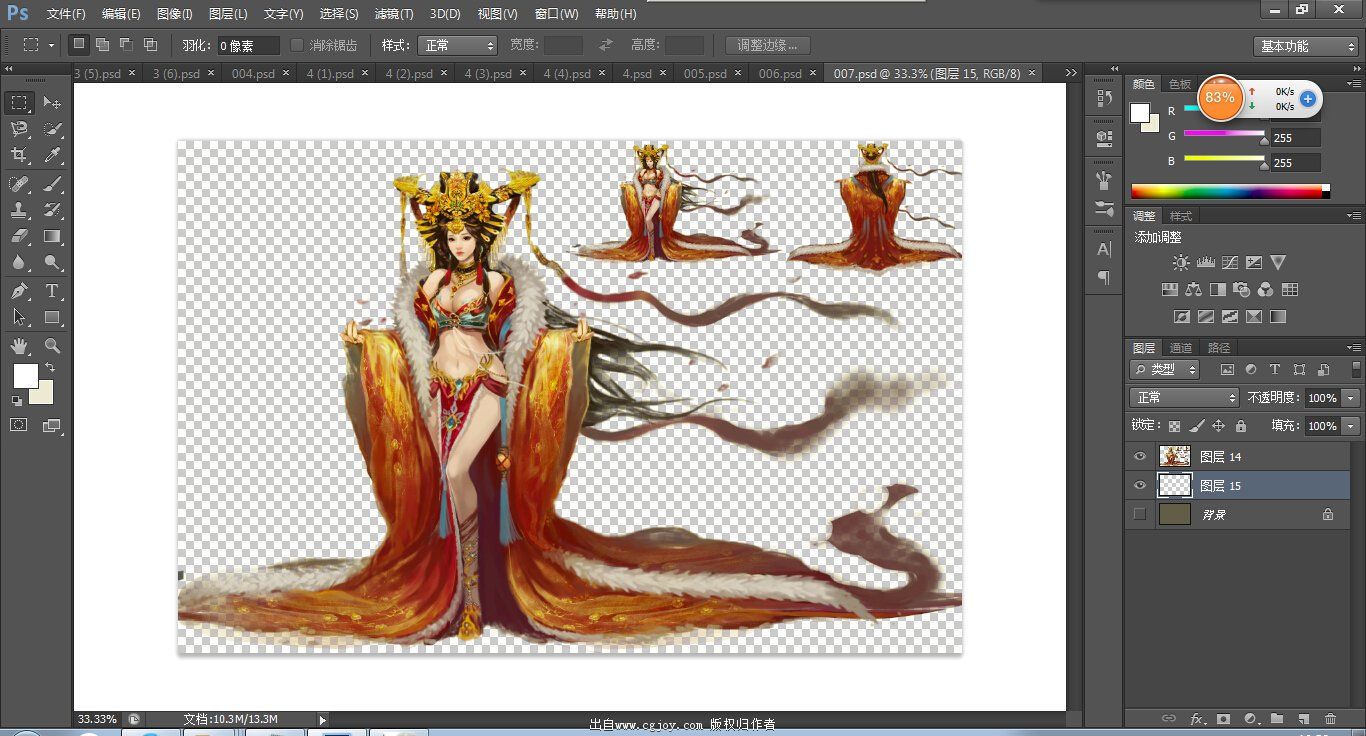Toggle lock transparent pixels
The width and height of the screenshot is (1366, 736).
[x=1174, y=426]
